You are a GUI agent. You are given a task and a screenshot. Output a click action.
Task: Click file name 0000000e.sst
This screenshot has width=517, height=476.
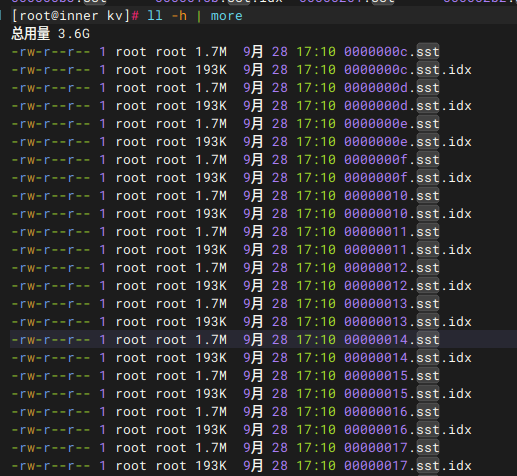pos(392,124)
